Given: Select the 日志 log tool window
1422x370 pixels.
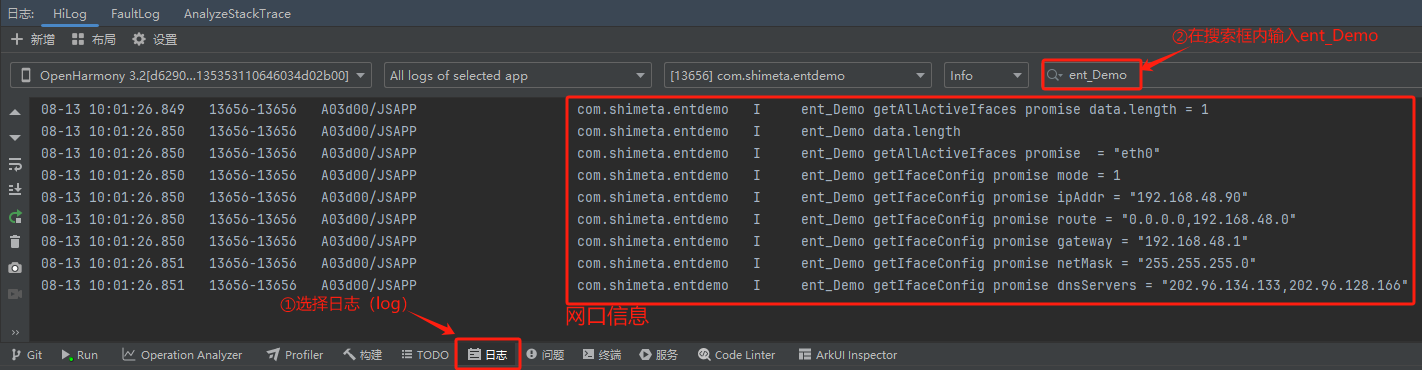Looking at the screenshot, I should [x=488, y=355].
